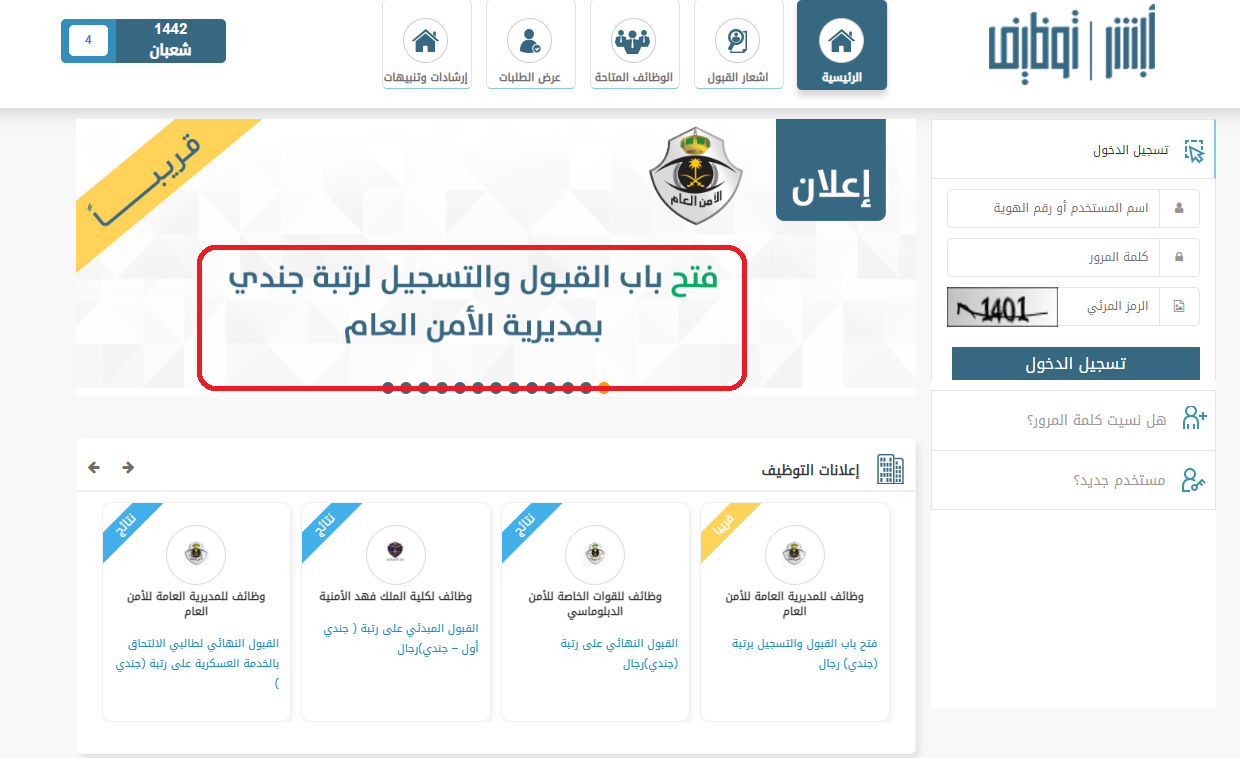The width and height of the screenshot is (1240, 758).
Task: Open link القبول النهائي على رتبة (جندي)رجال
Action: [619, 654]
